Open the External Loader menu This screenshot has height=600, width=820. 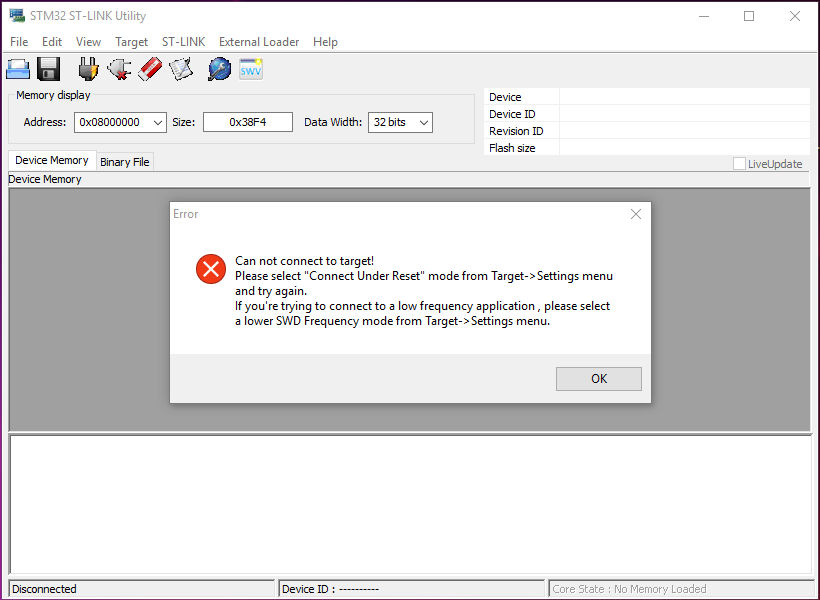click(x=259, y=42)
